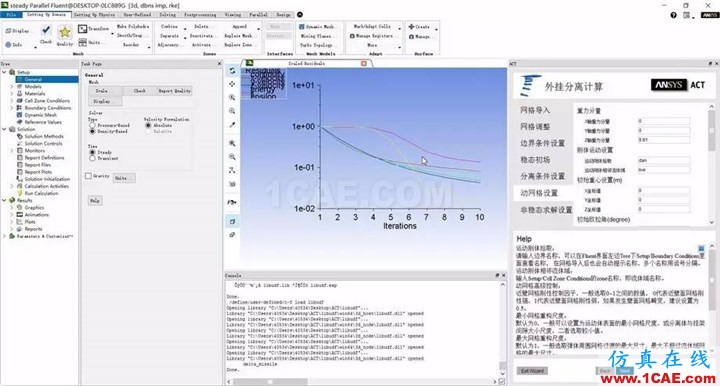Select 网格导入 wizard step
Image resolution: width=720 pixels, height=386 pixels.
coord(535,110)
